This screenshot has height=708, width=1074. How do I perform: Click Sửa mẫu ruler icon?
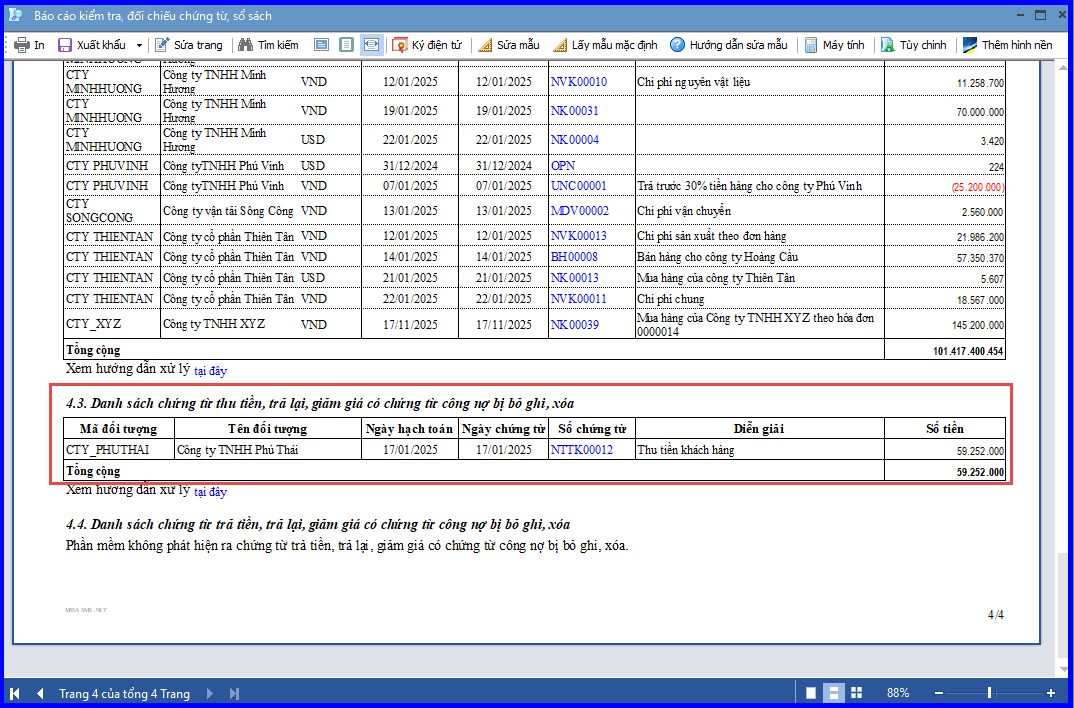485,45
